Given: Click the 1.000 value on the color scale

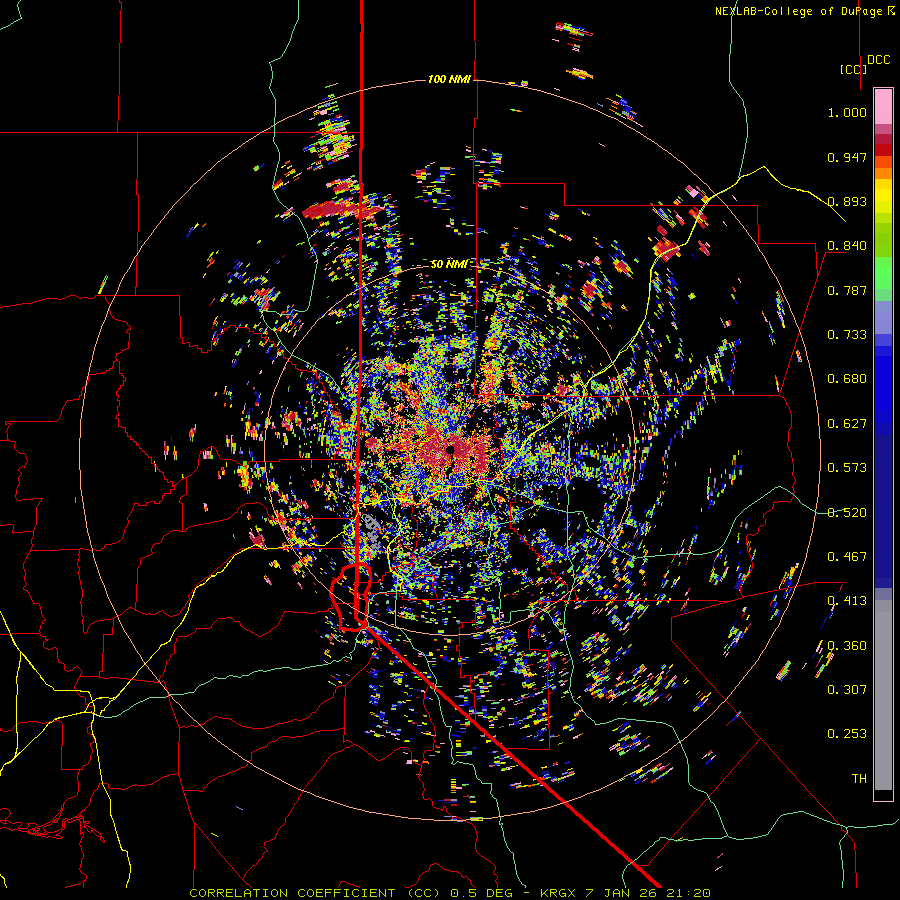Looking at the screenshot, I should [x=847, y=112].
